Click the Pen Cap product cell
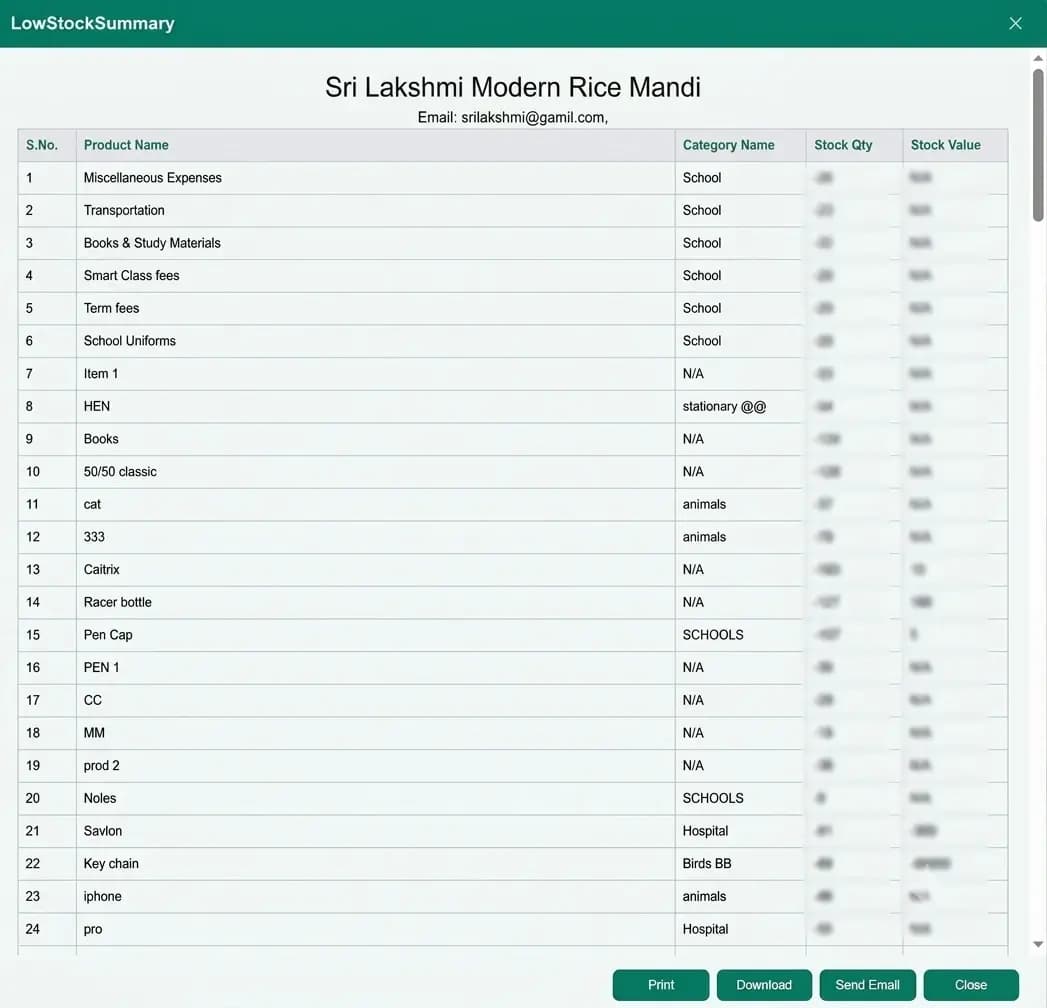The height and width of the screenshot is (1008, 1047). [x=375, y=636]
